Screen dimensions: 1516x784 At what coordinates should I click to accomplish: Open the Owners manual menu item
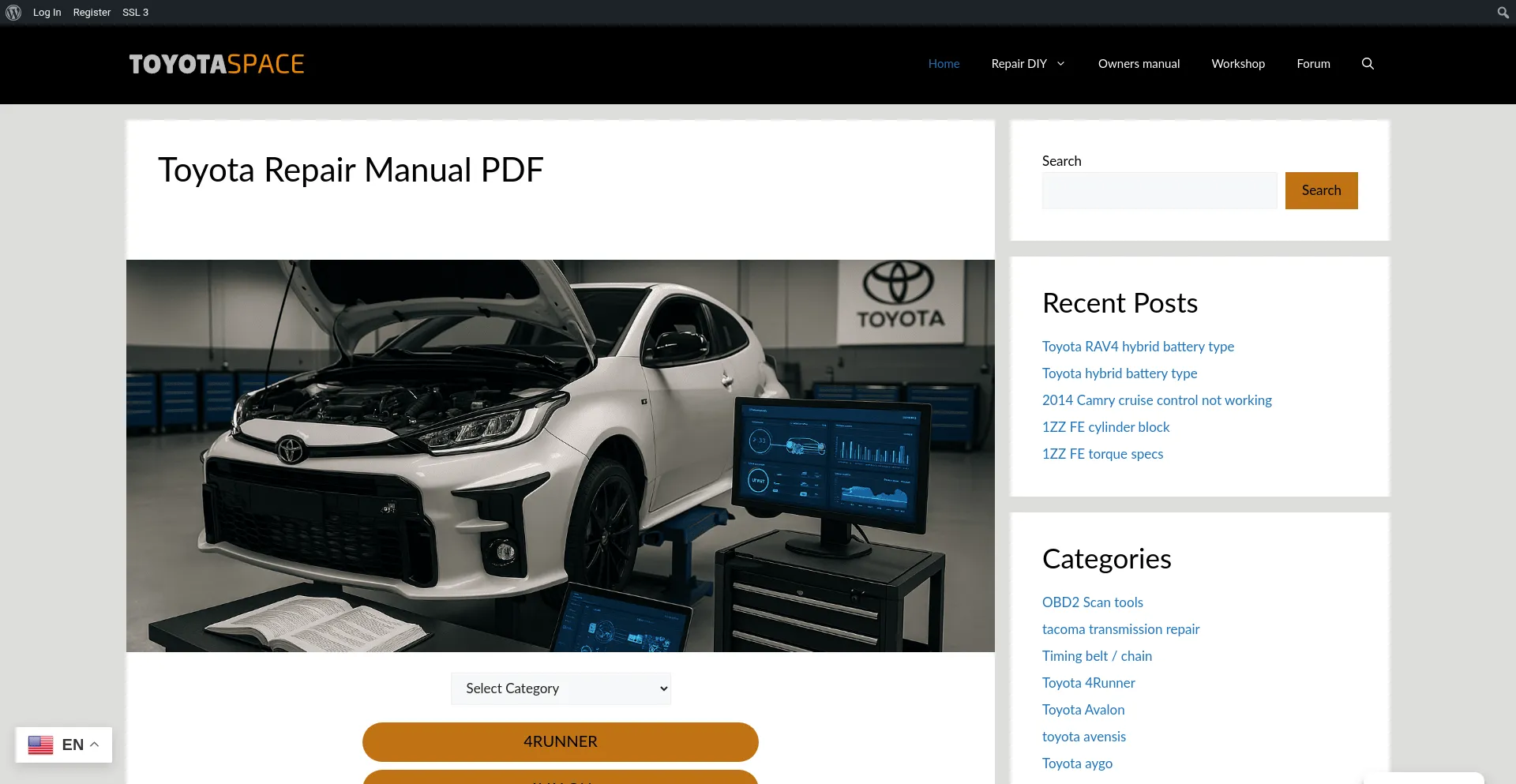click(x=1139, y=64)
